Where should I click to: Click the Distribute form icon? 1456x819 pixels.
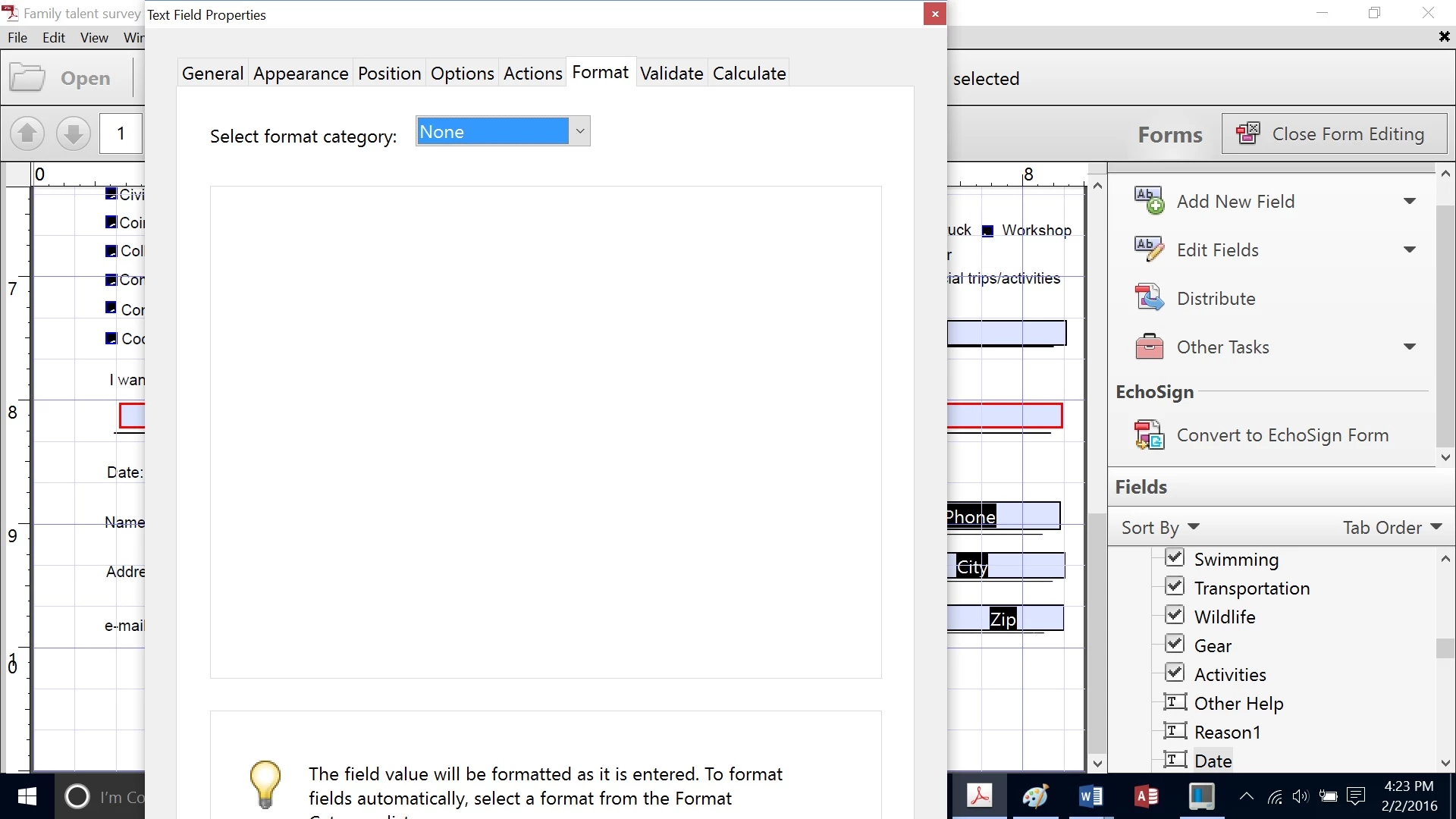[1149, 298]
